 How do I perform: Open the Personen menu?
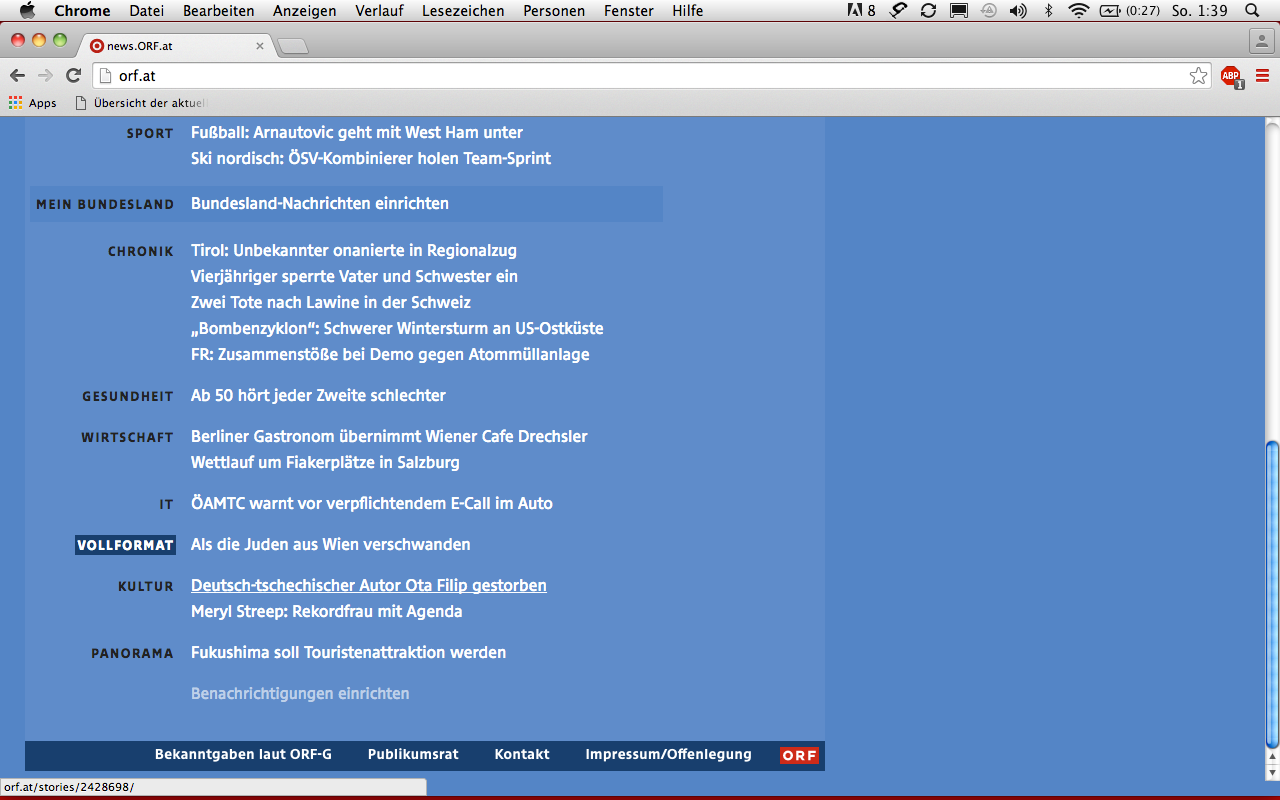click(554, 11)
